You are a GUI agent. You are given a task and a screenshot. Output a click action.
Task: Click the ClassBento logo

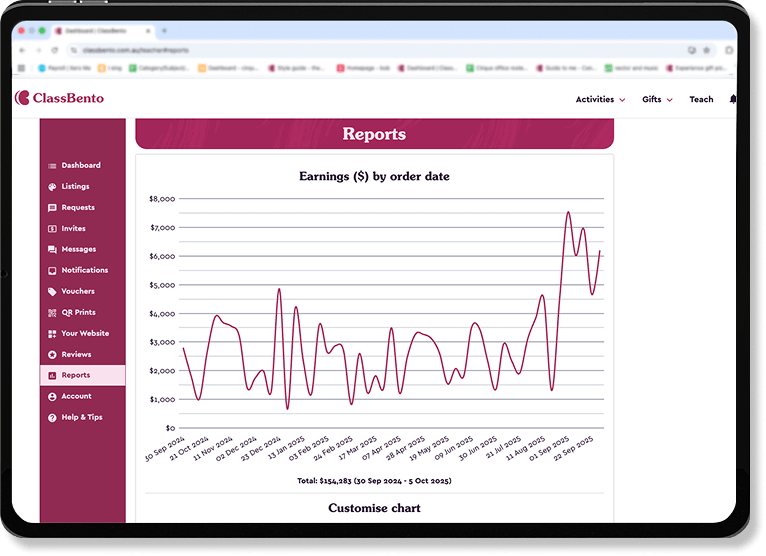pyautogui.click(x=59, y=98)
